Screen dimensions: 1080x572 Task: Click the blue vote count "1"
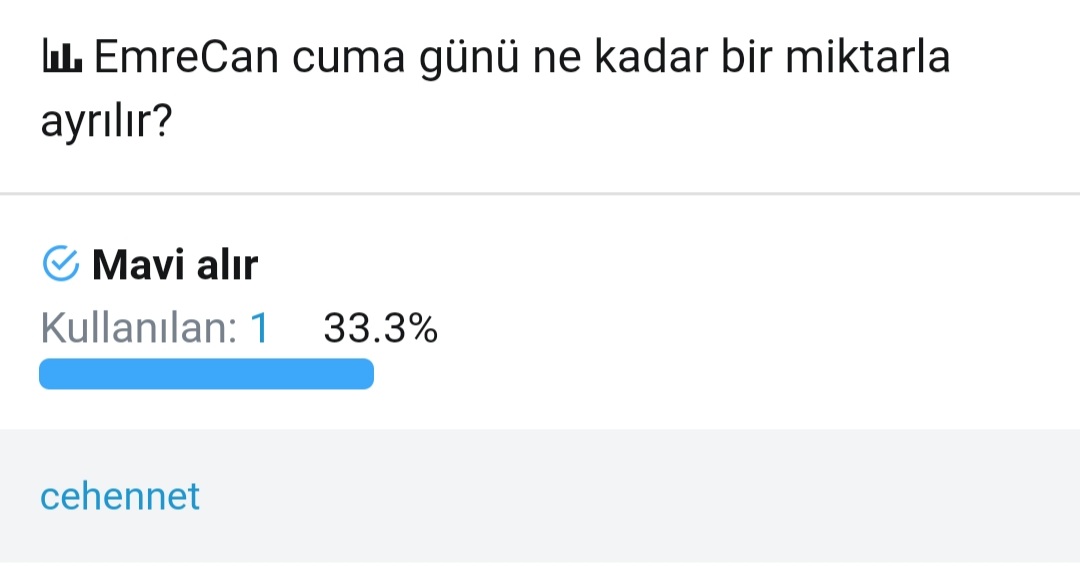click(x=259, y=328)
